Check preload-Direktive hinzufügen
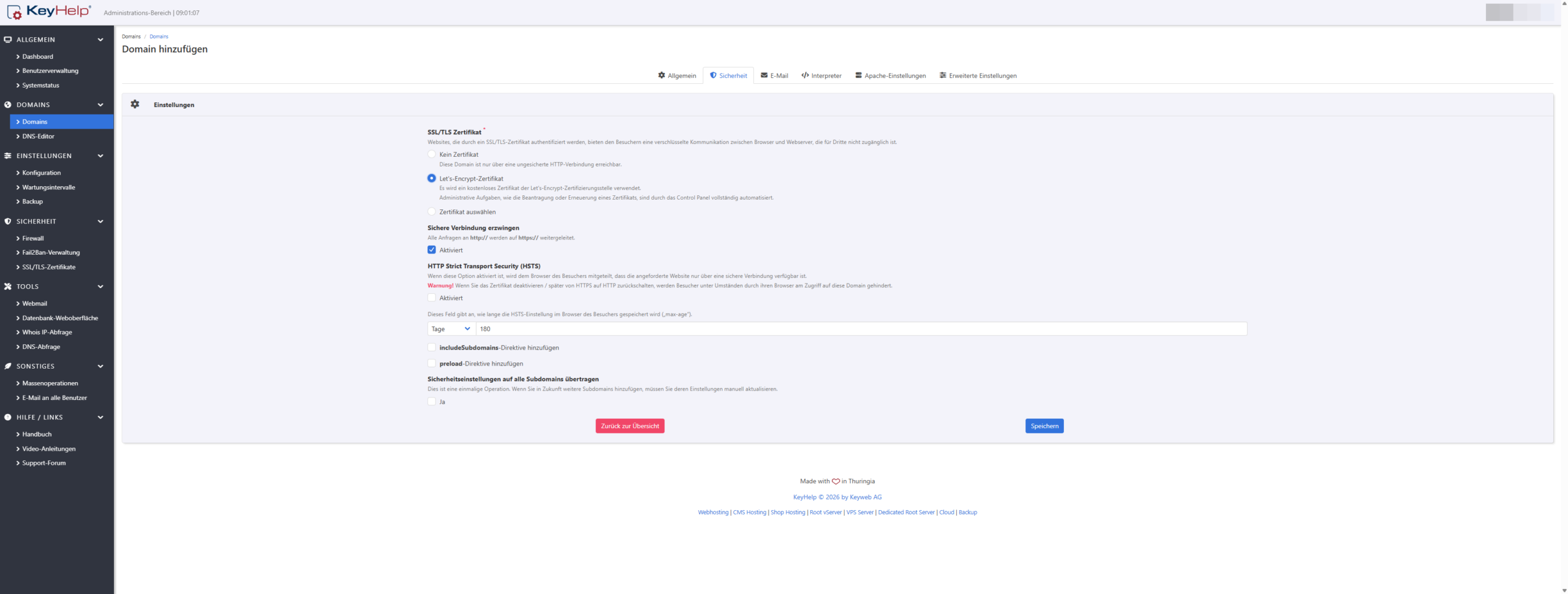 pos(432,364)
